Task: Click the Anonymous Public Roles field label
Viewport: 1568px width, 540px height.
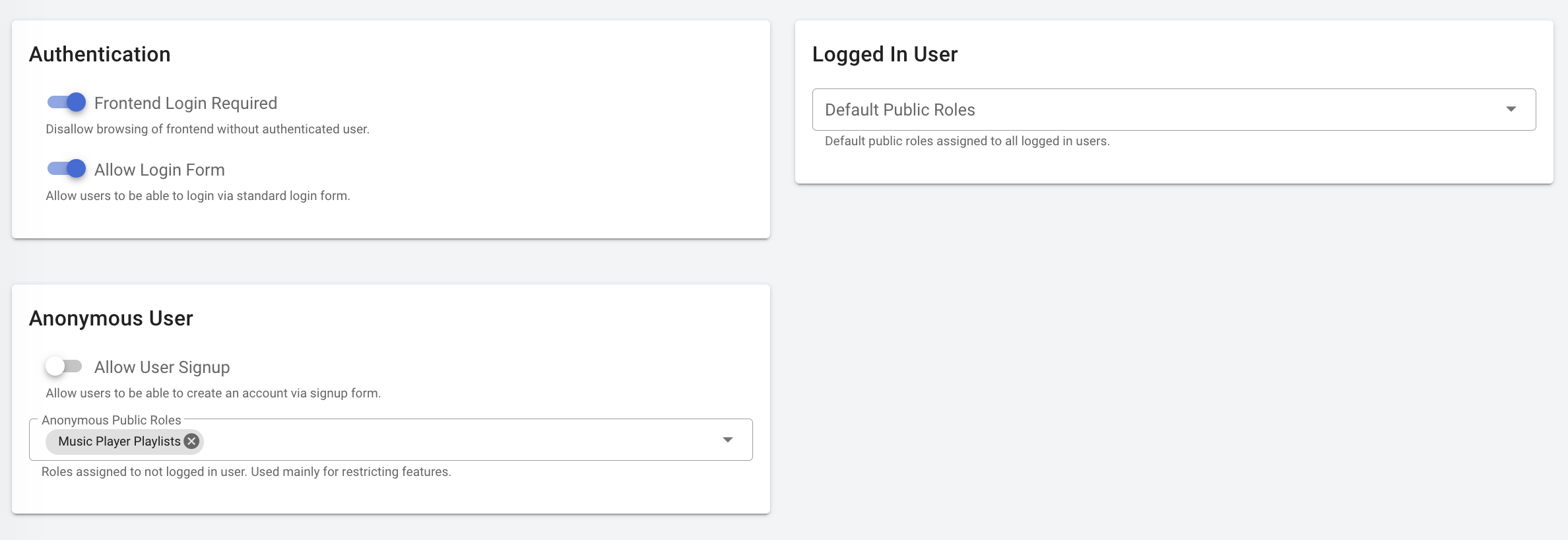Action: coord(111,420)
